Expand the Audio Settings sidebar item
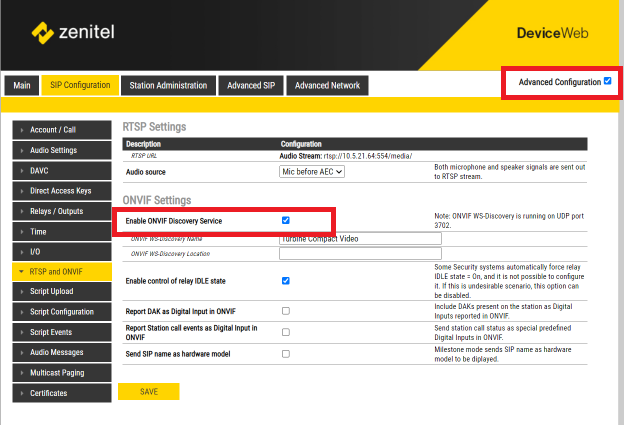Screen dimensions: 624x425 (x=58, y=150)
